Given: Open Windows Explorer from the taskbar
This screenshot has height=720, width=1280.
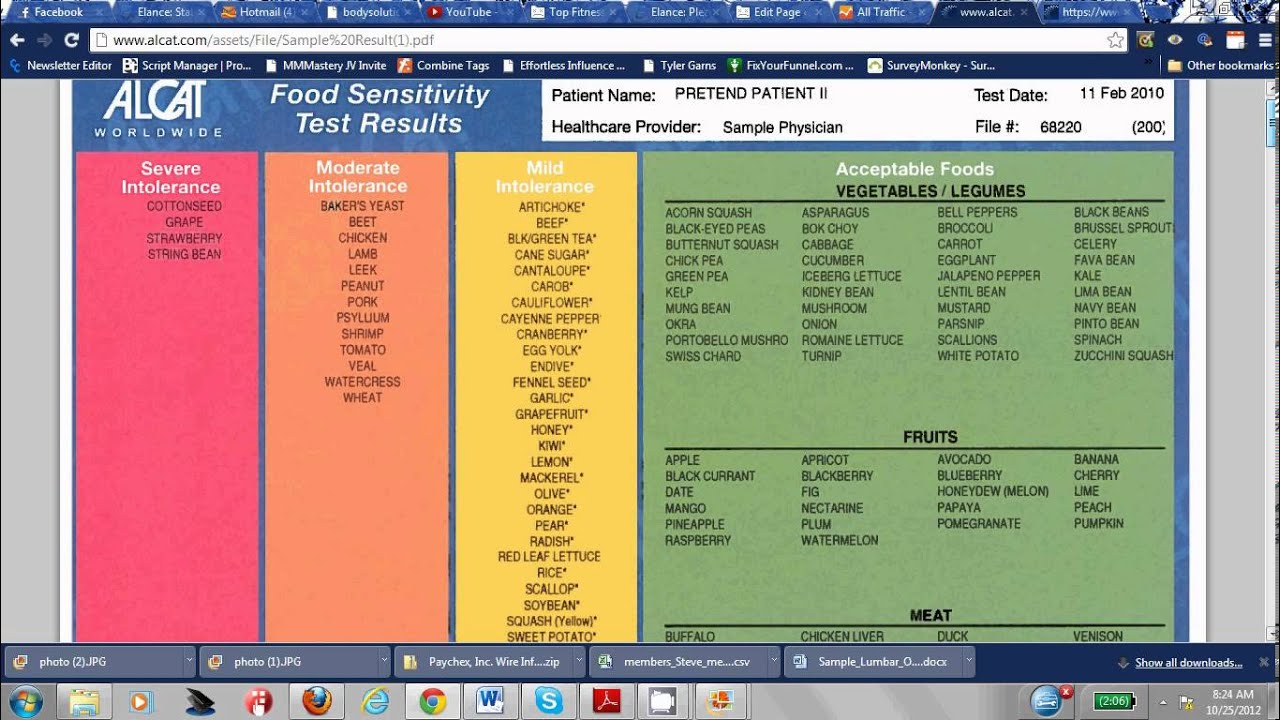Looking at the screenshot, I should 84,701.
